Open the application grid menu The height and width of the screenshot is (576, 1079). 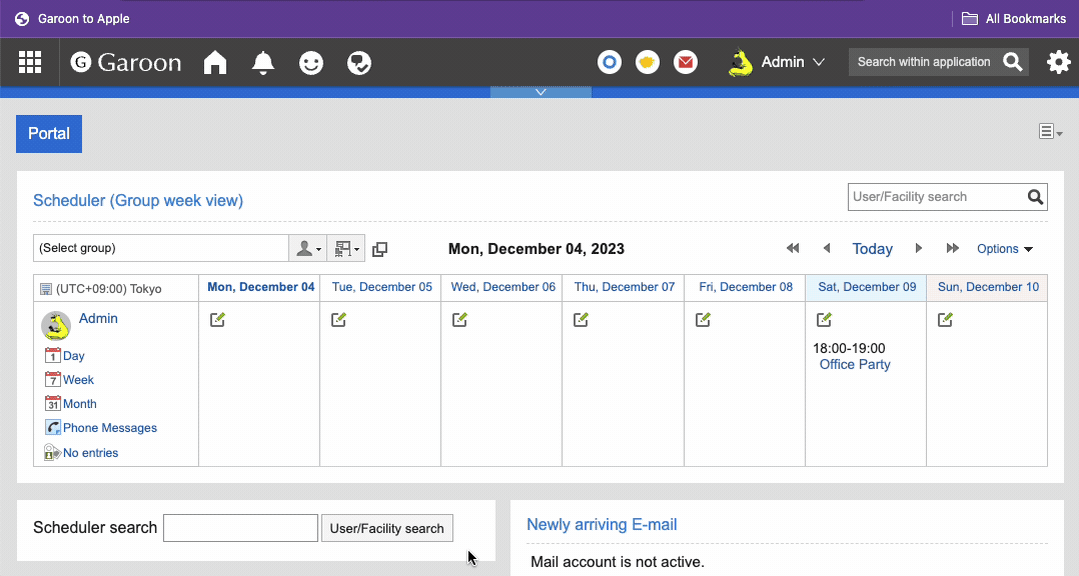pyautogui.click(x=30, y=62)
